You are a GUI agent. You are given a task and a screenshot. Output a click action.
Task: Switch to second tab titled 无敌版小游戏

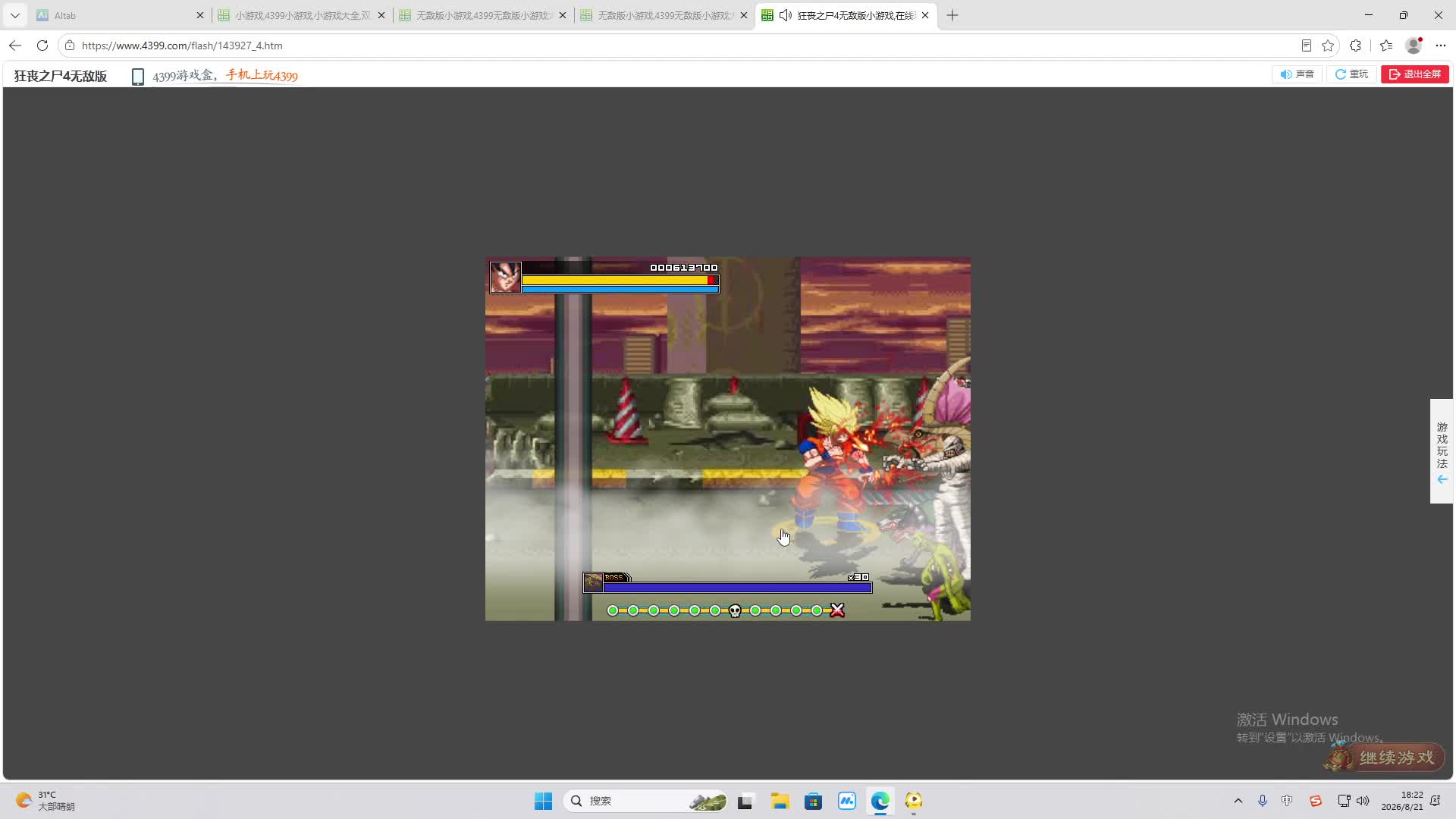[x=483, y=15]
